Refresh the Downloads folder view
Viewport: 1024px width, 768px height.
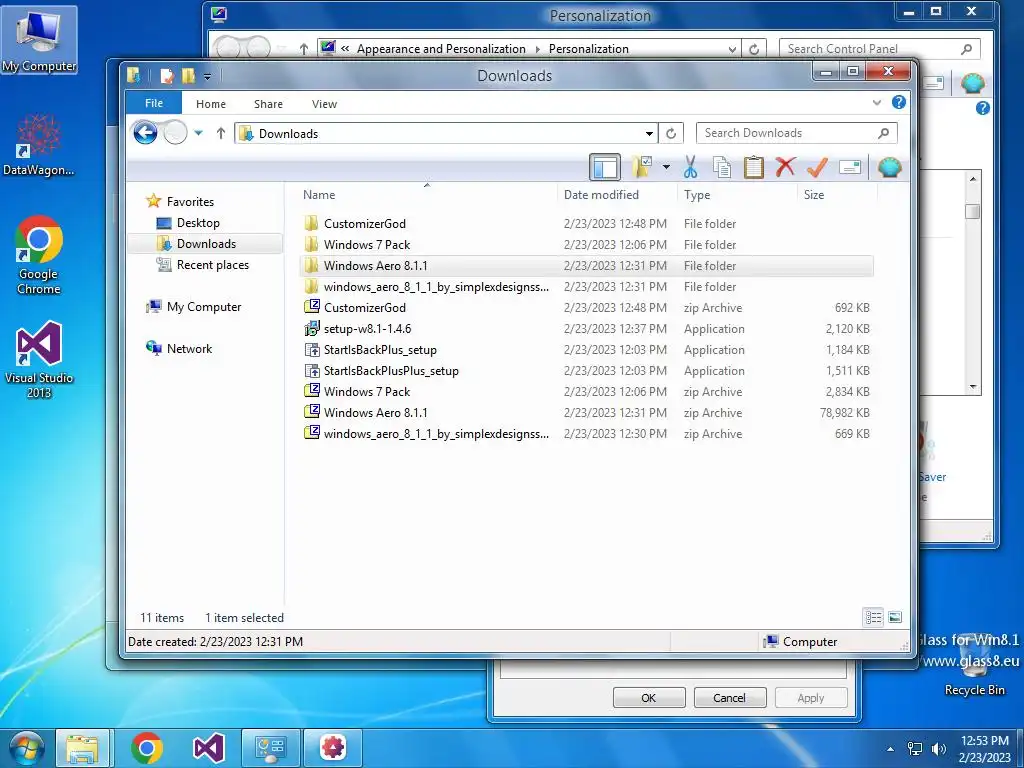pos(671,133)
